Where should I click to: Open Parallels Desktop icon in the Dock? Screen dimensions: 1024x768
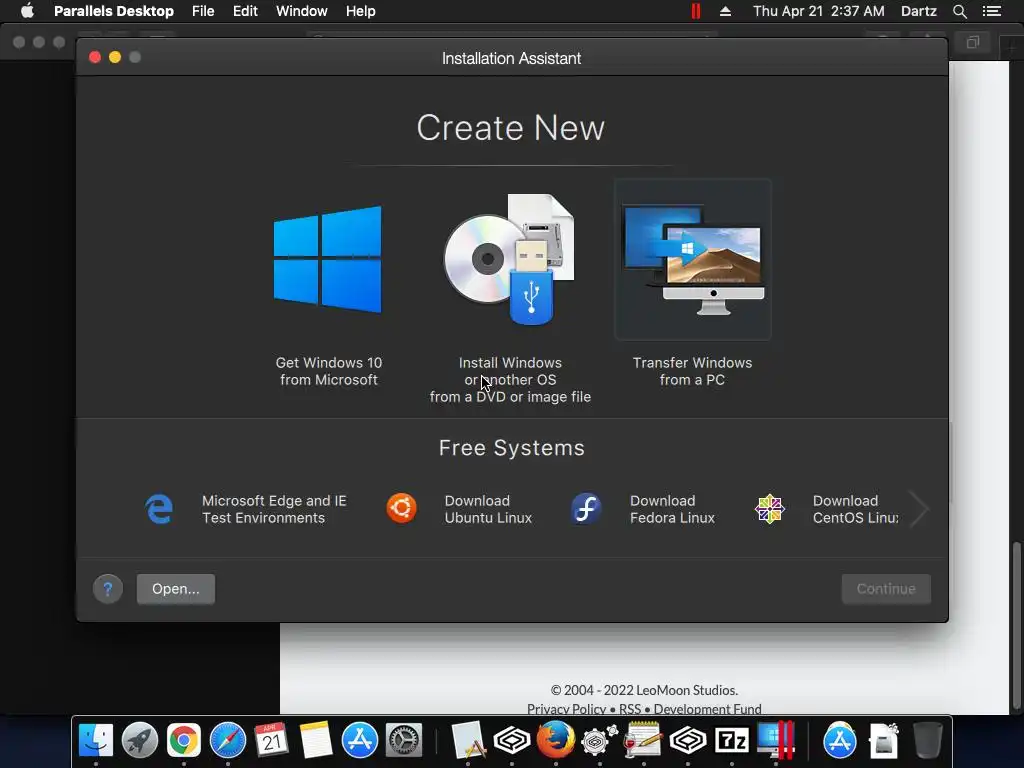tap(776, 741)
